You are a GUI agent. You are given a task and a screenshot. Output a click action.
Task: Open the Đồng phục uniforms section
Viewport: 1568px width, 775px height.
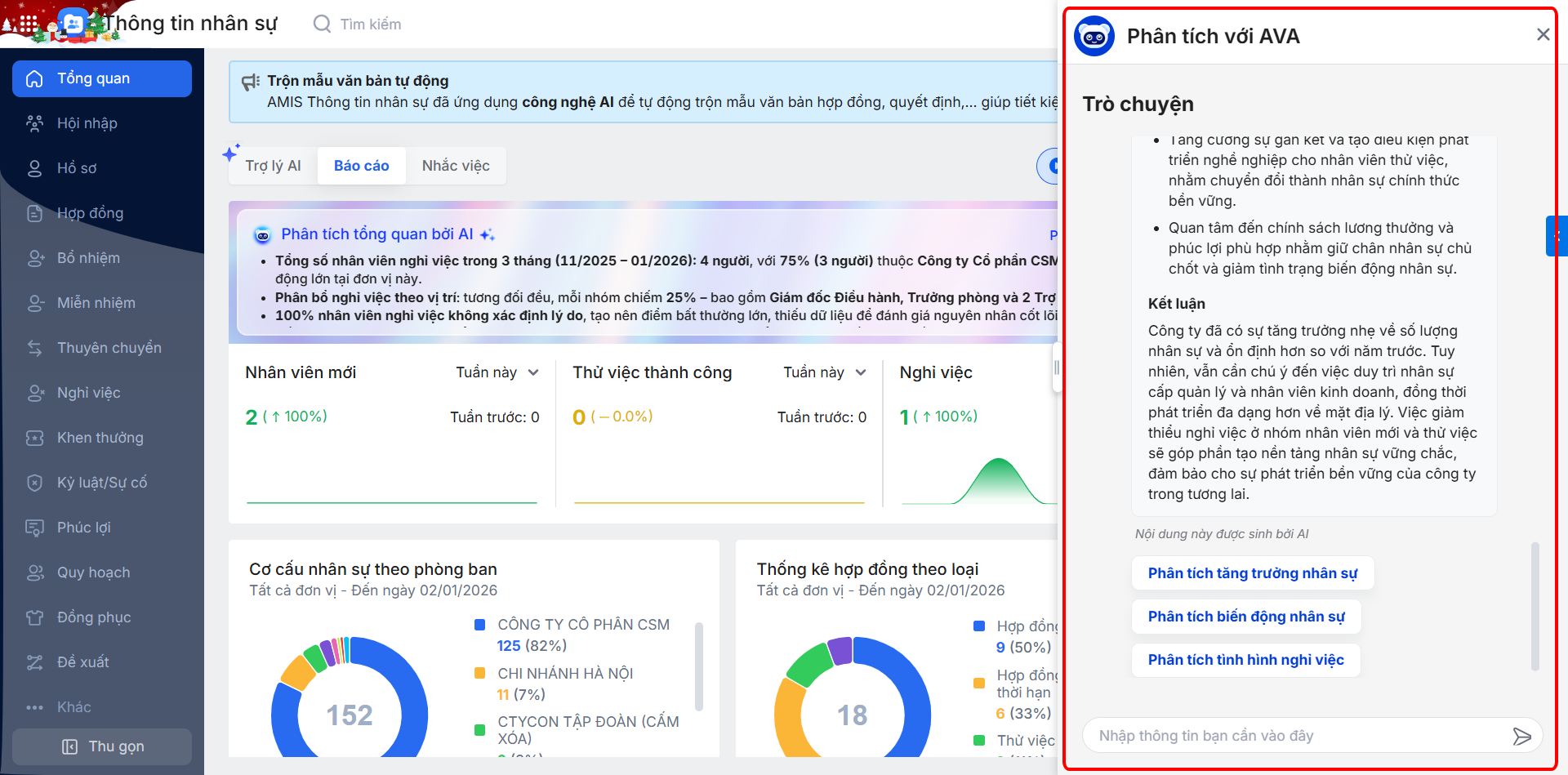point(102,617)
